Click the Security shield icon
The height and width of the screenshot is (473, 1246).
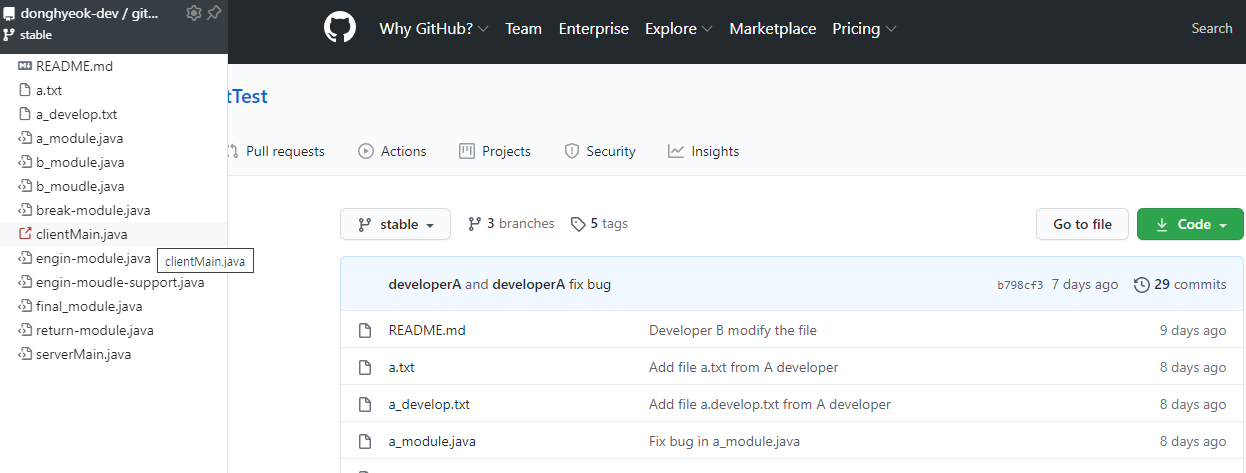point(572,151)
